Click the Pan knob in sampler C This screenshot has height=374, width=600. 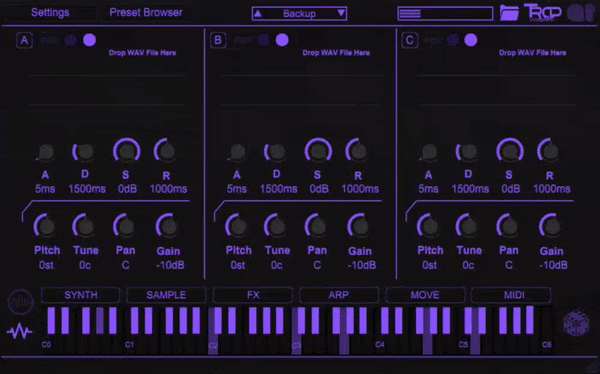509,226
